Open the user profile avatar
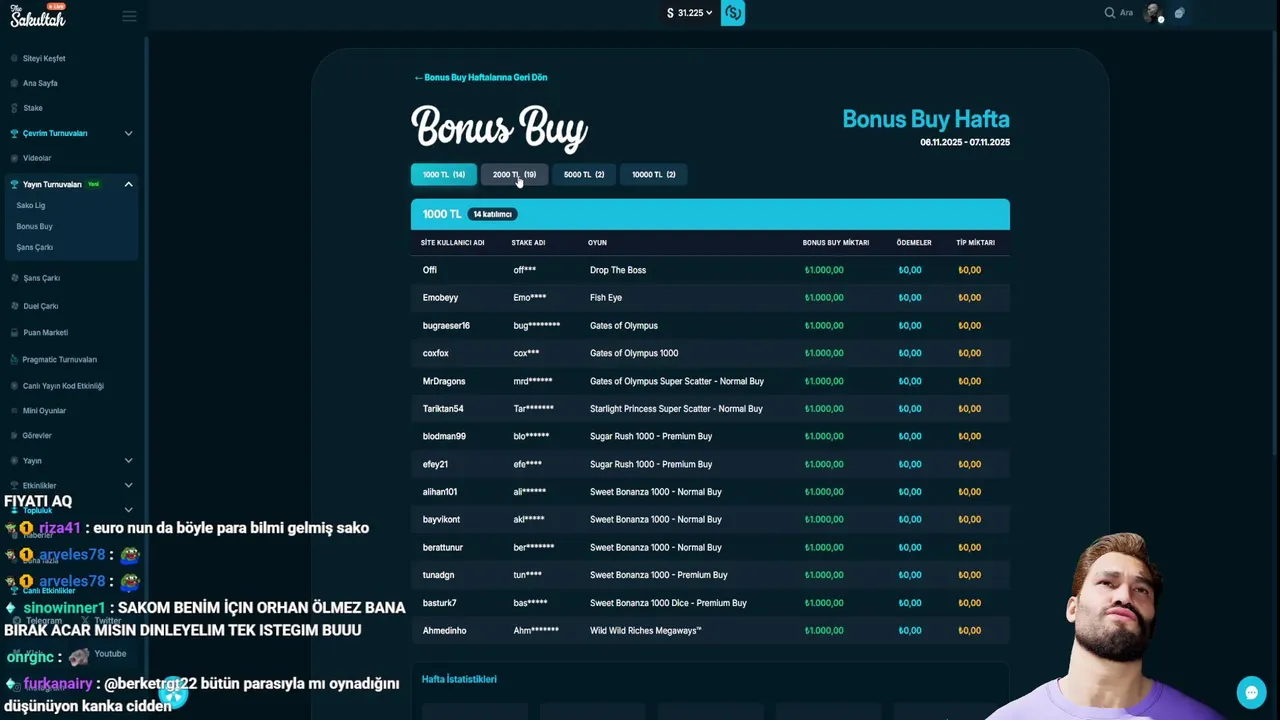Image resolution: width=1280 pixels, height=720 pixels. 1154,13
